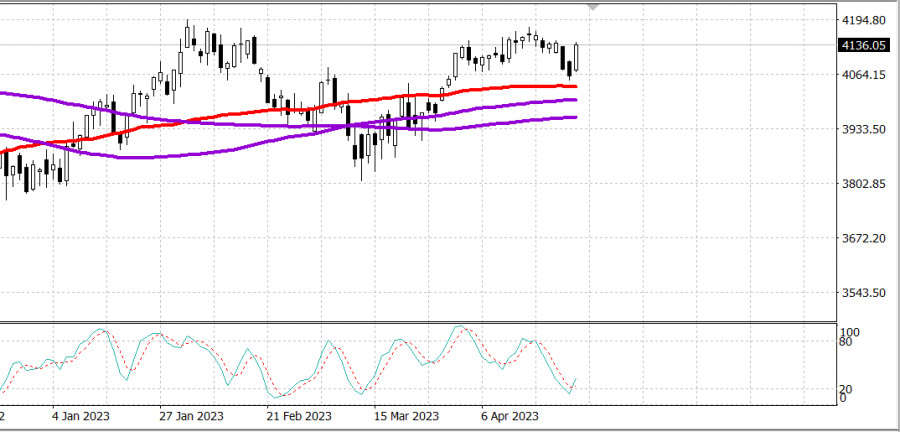
Task: Click the 4194.80 price axis label
Action: (x=864, y=21)
